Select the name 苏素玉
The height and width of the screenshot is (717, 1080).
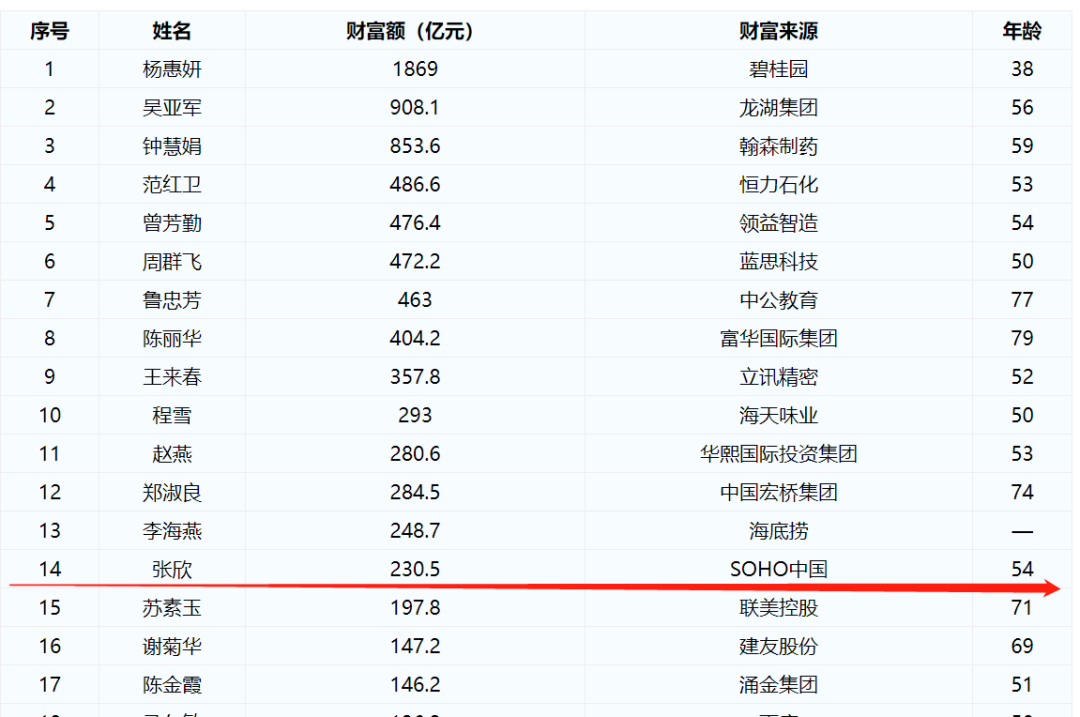172,608
